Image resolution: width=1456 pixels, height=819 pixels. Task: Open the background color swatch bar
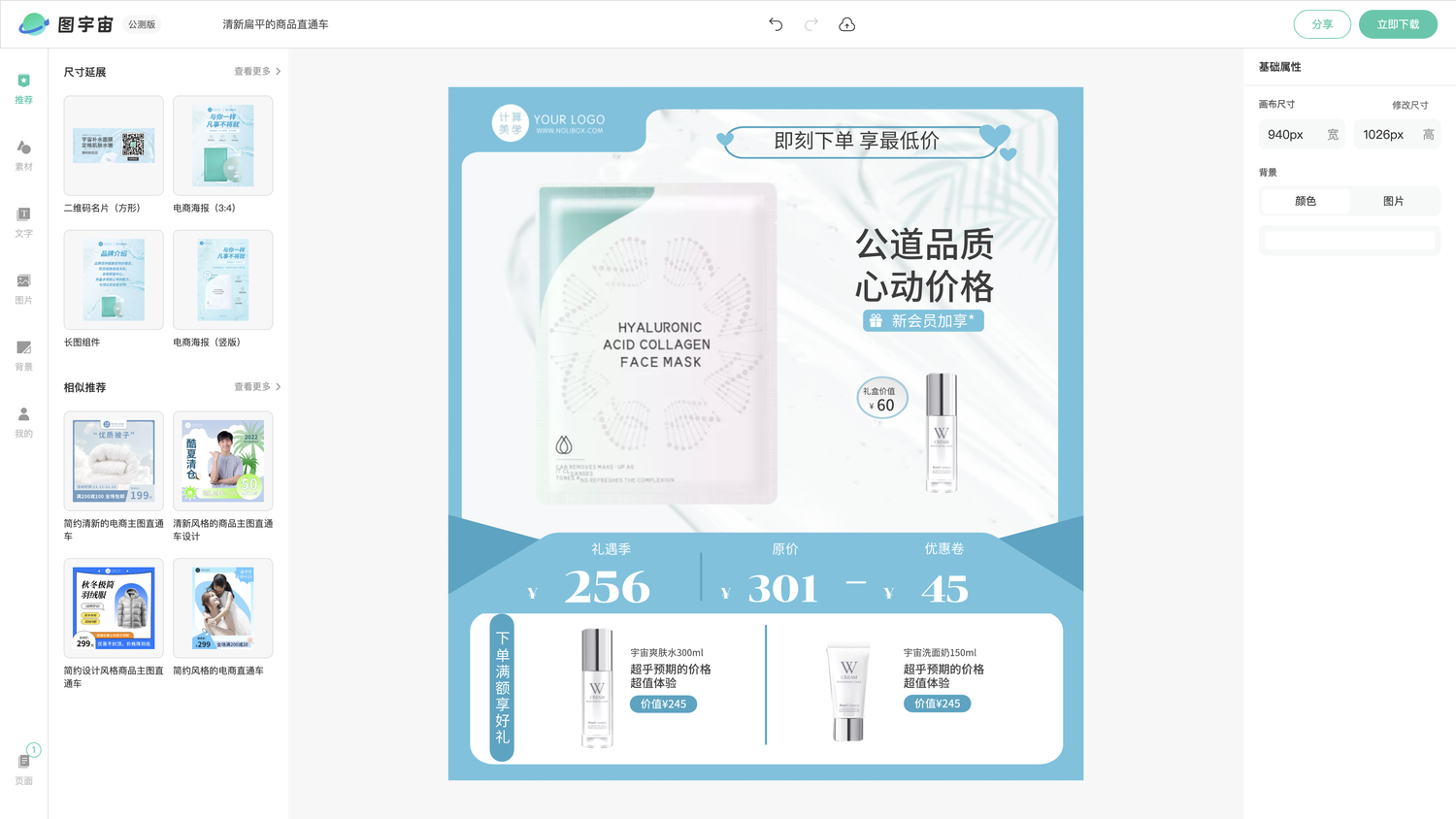click(x=1349, y=241)
